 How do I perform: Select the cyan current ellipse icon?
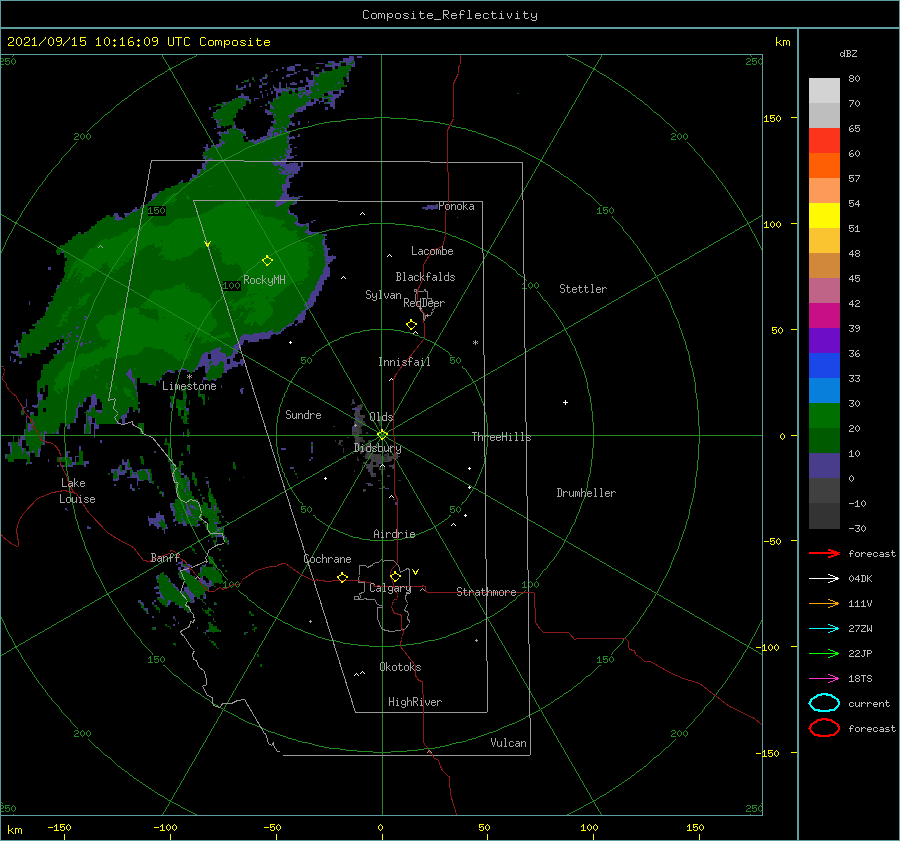(x=824, y=703)
